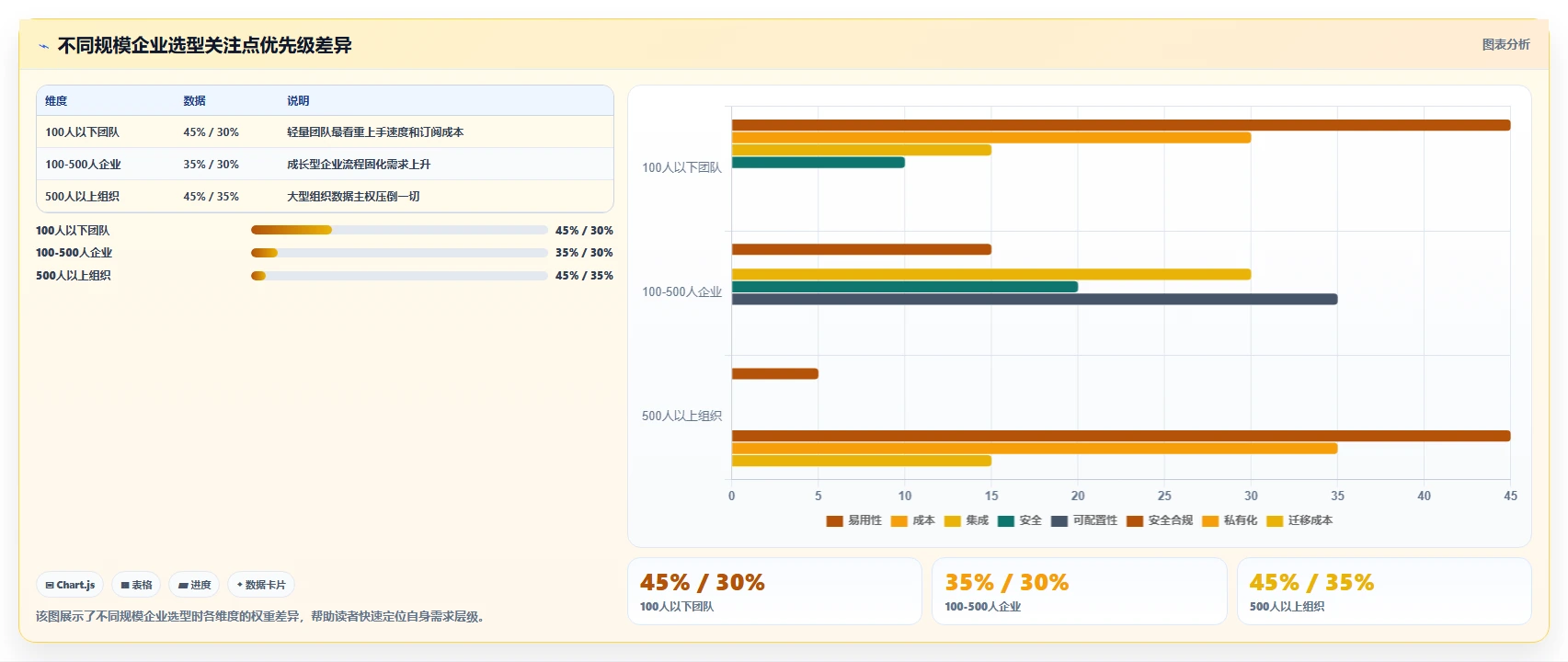
Task: Click the 35% / 30% value in the table
Action: coord(211,165)
